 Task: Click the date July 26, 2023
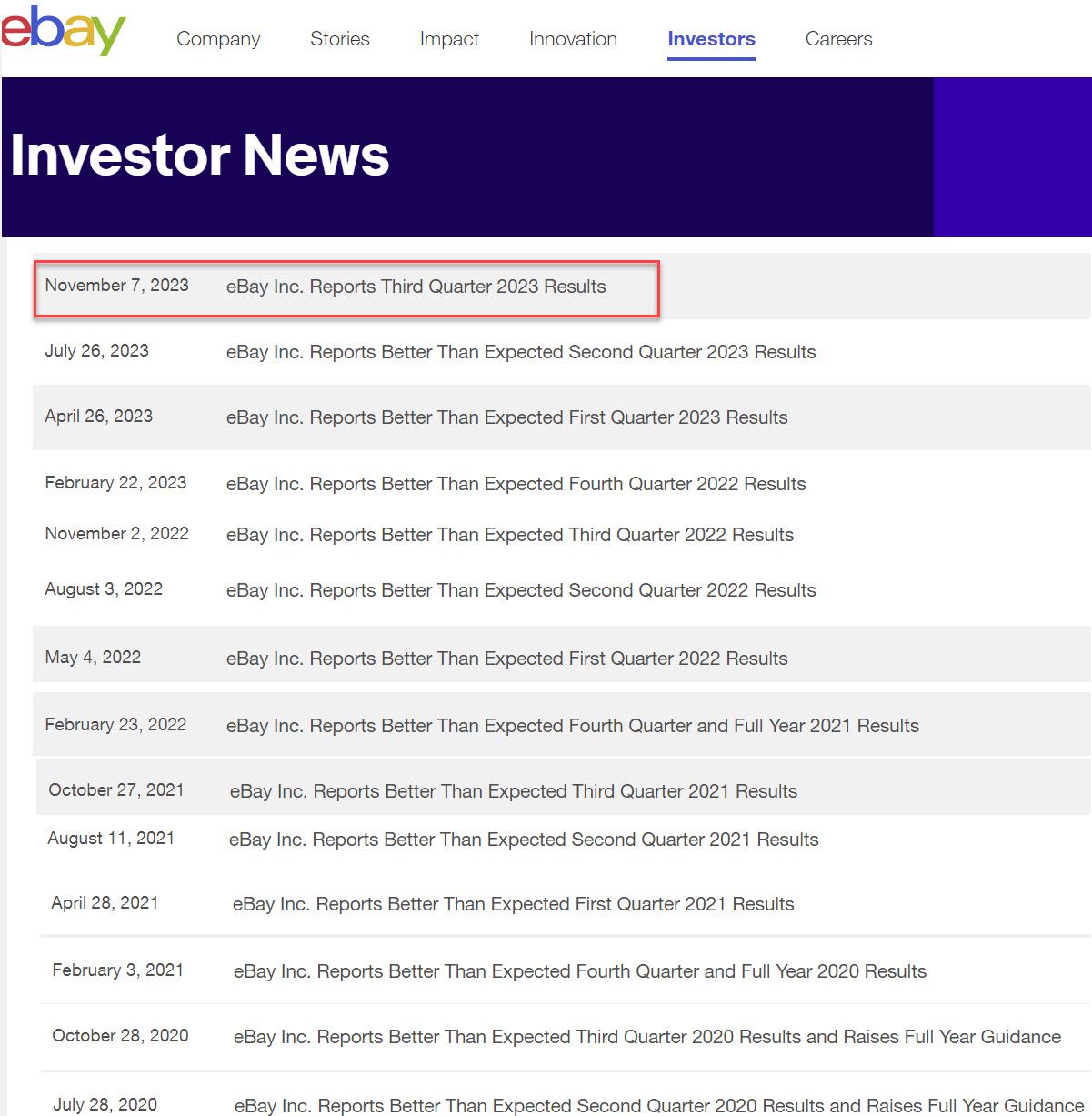tap(97, 351)
